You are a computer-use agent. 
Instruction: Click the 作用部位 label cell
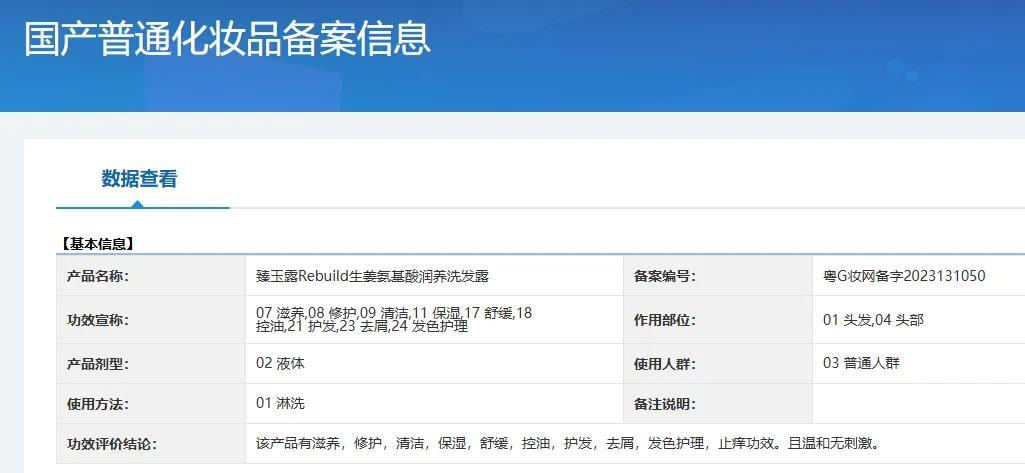point(718,320)
